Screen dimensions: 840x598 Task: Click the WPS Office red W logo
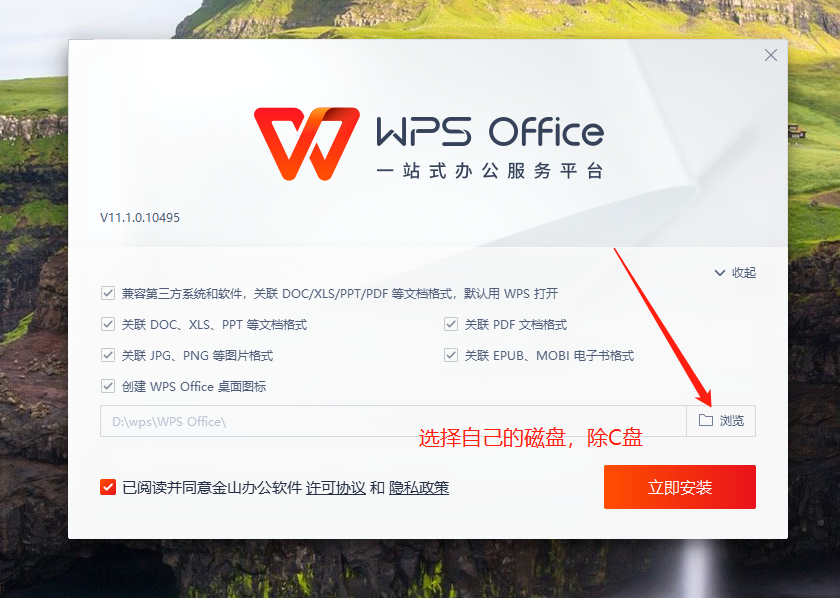(306, 144)
